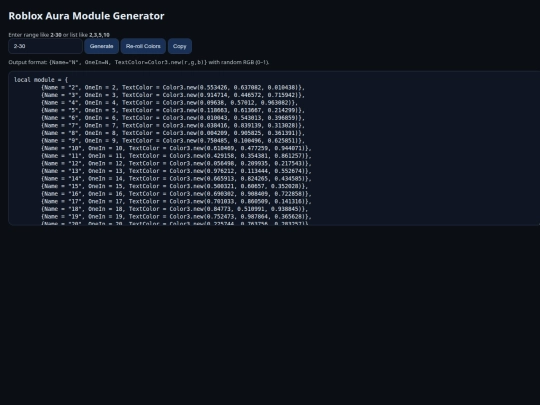
Task: Click the Generate button
Action: pos(101,46)
